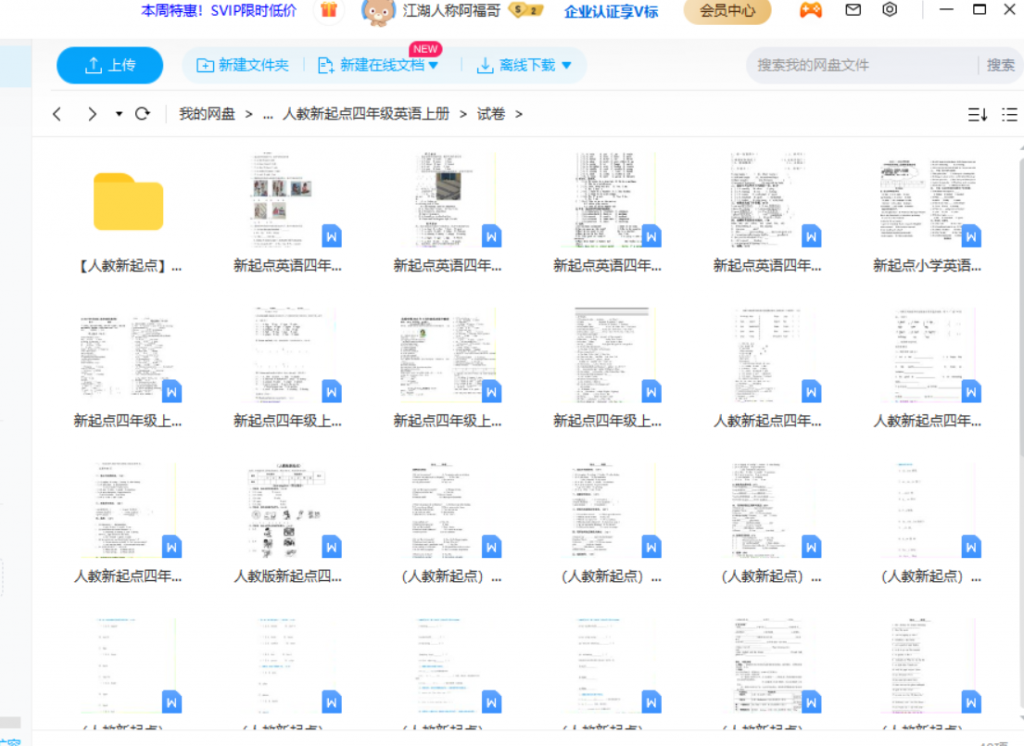Click the membership level badge
Screen dimensions: 1024x746
[526, 10]
